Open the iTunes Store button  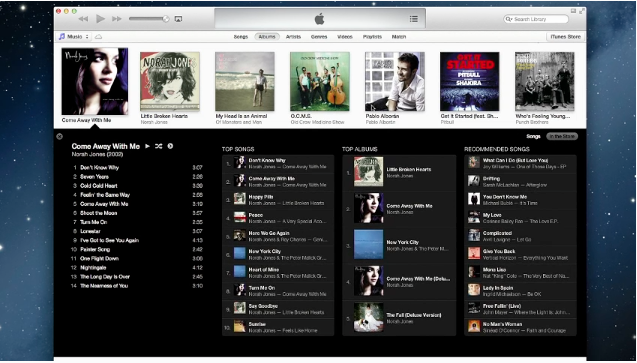566,37
